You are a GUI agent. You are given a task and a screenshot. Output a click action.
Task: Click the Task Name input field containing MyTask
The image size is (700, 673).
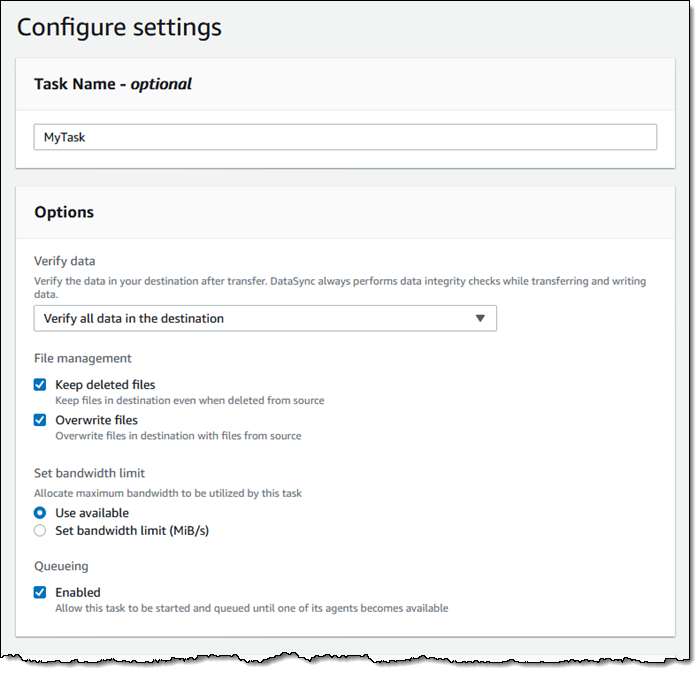345,137
